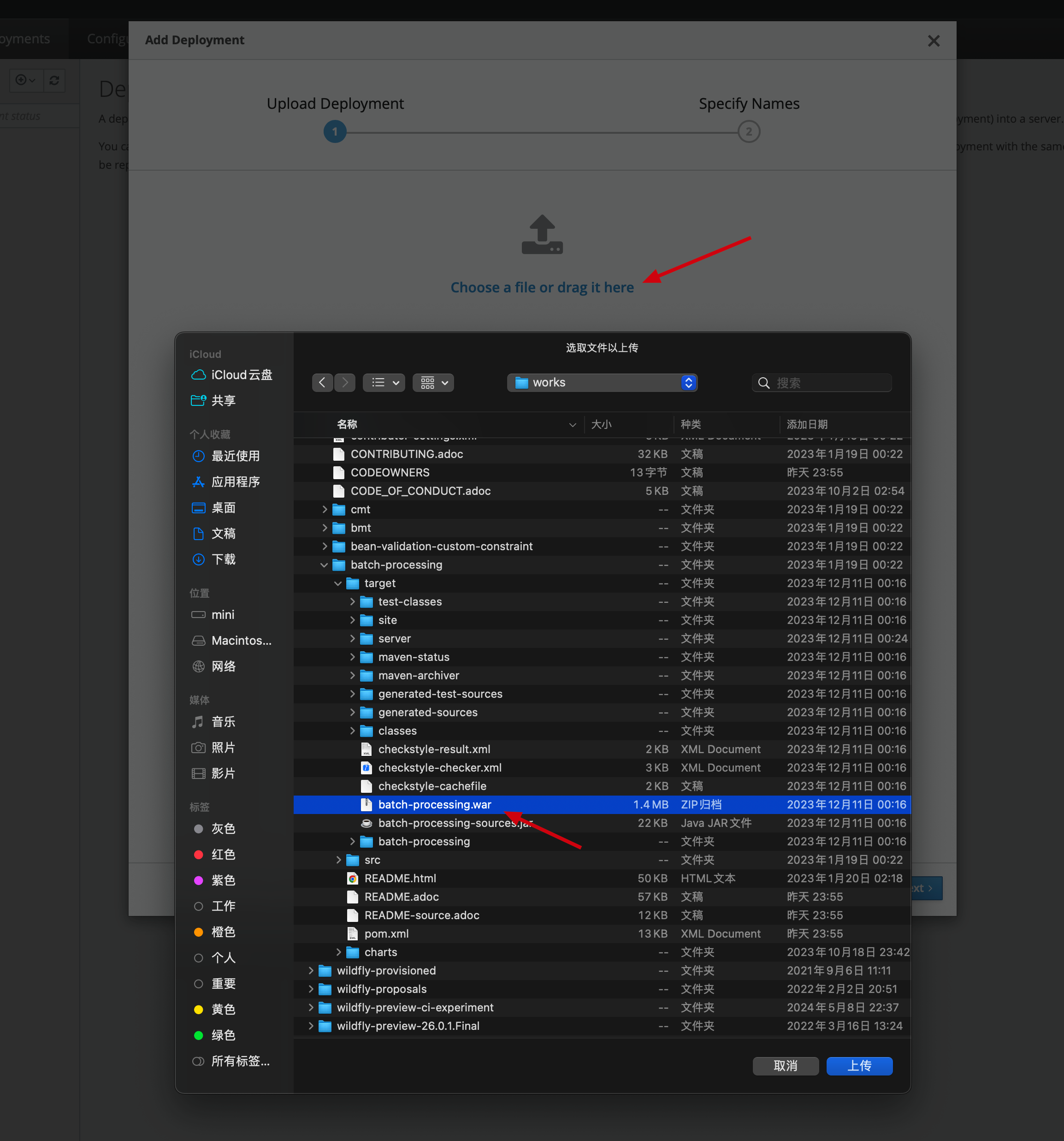Sort by the 名称 column header

coord(347,424)
